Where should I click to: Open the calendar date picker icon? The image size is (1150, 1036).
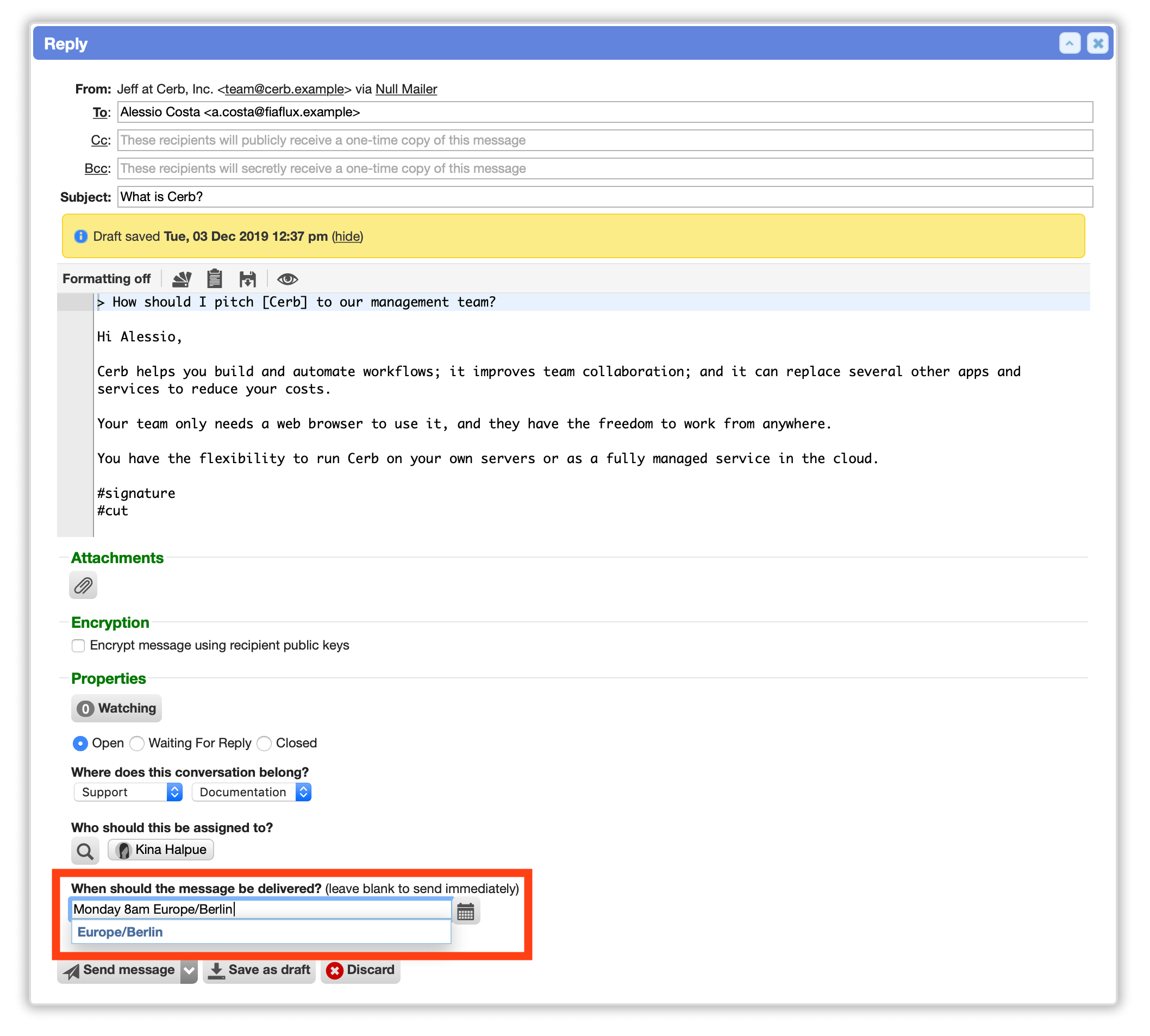coord(465,912)
